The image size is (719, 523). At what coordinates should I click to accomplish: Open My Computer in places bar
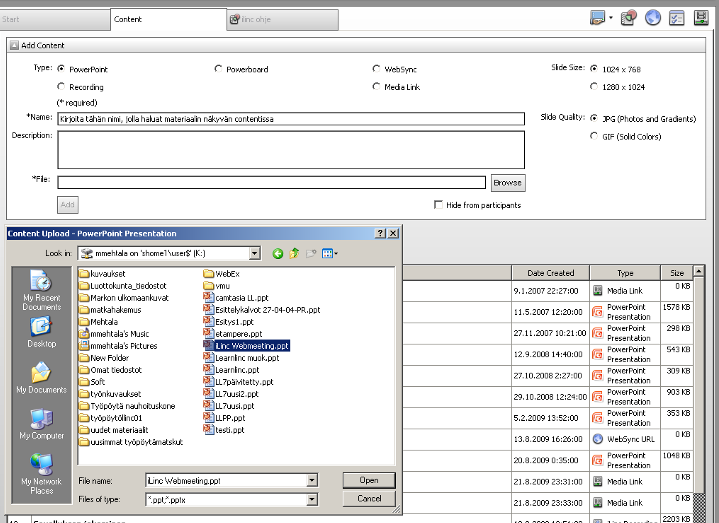(41, 424)
